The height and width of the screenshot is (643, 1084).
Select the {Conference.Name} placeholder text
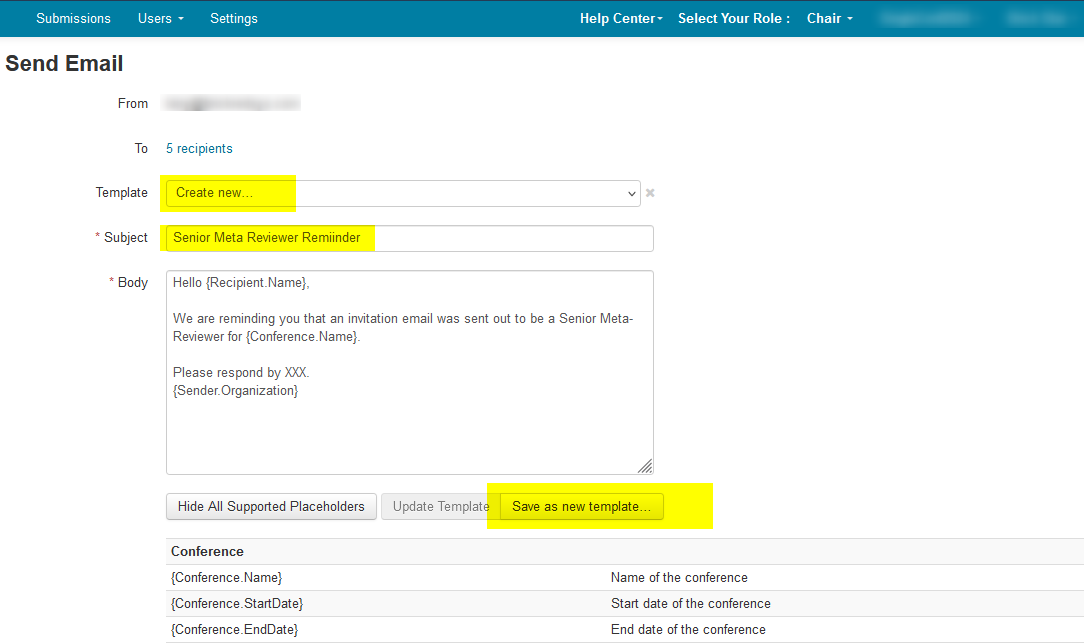coord(227,577)
